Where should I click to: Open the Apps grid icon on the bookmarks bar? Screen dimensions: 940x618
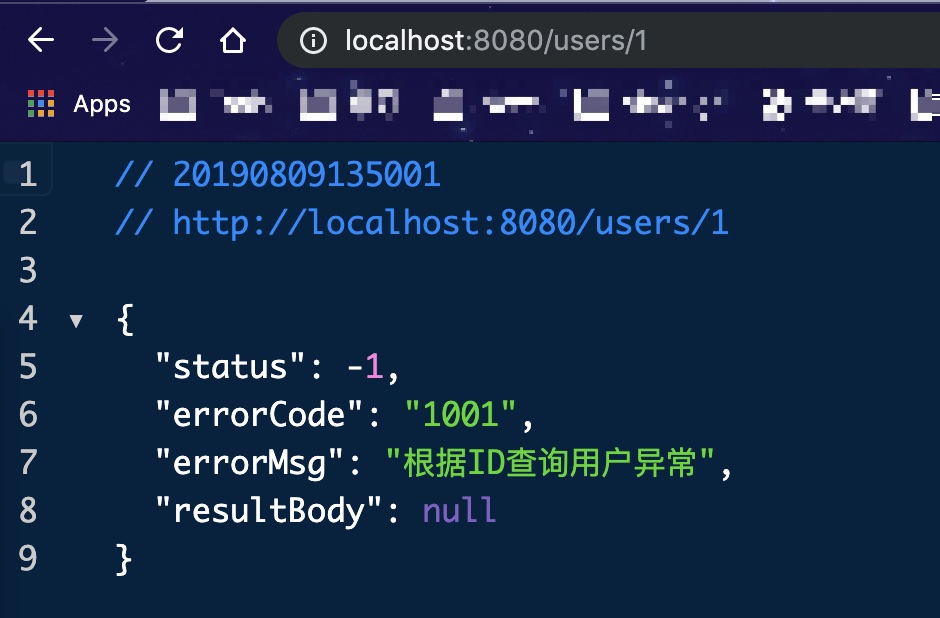[39, 103]
